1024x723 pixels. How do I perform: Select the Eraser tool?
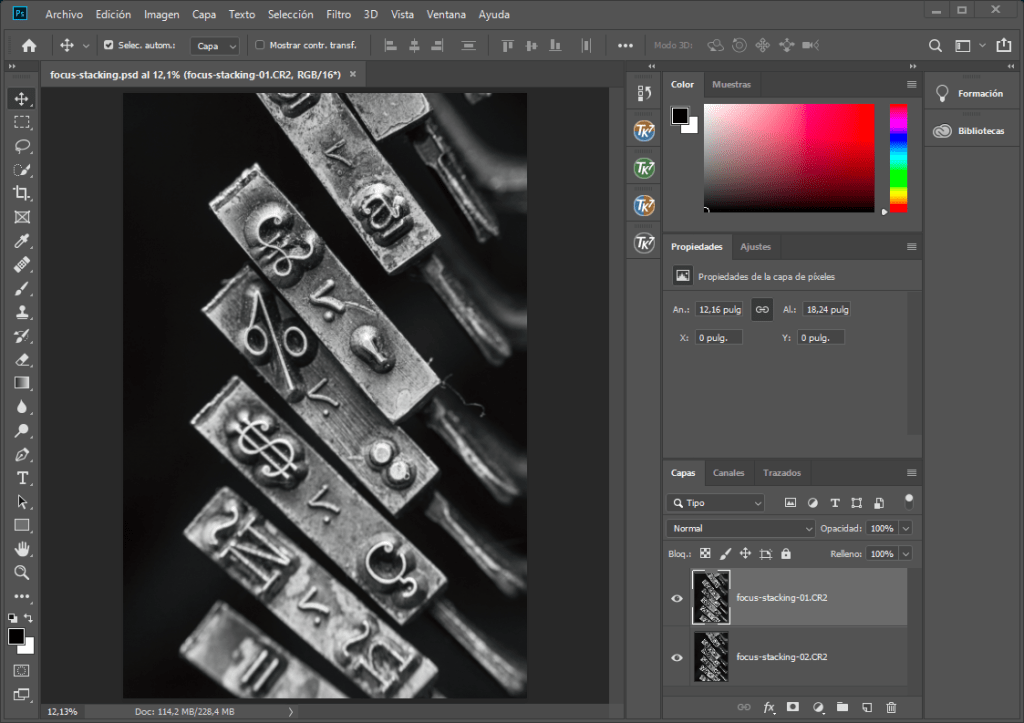click(21, 359)
